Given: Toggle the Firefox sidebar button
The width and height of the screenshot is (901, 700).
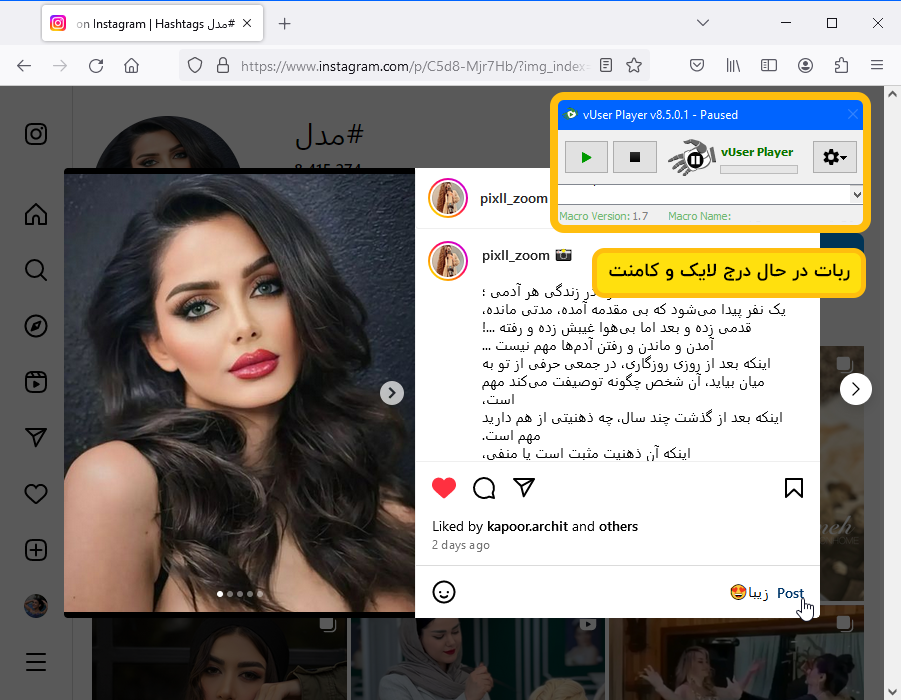Looking at the screenshot, I should 769,66.
